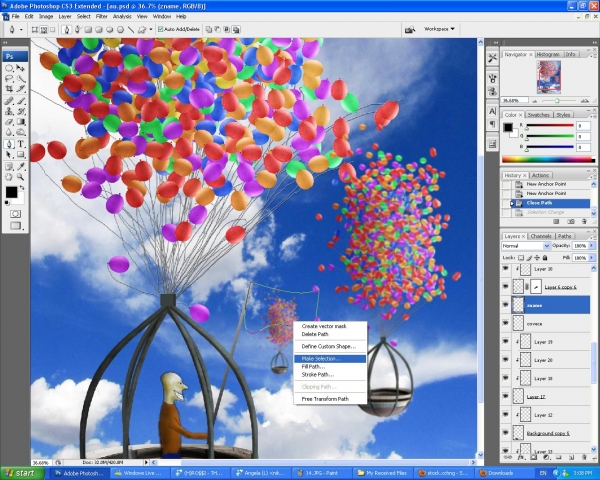Open custom shape options arrow
The height and width of the screenshot is (480, 600).
tap(151, 29)
